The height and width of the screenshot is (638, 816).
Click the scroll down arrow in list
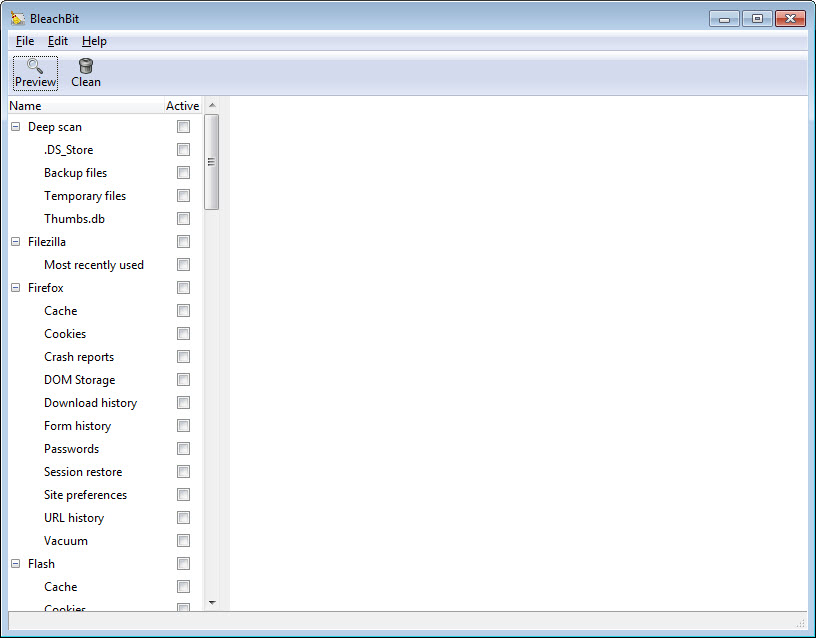click(x=211, y=603)
